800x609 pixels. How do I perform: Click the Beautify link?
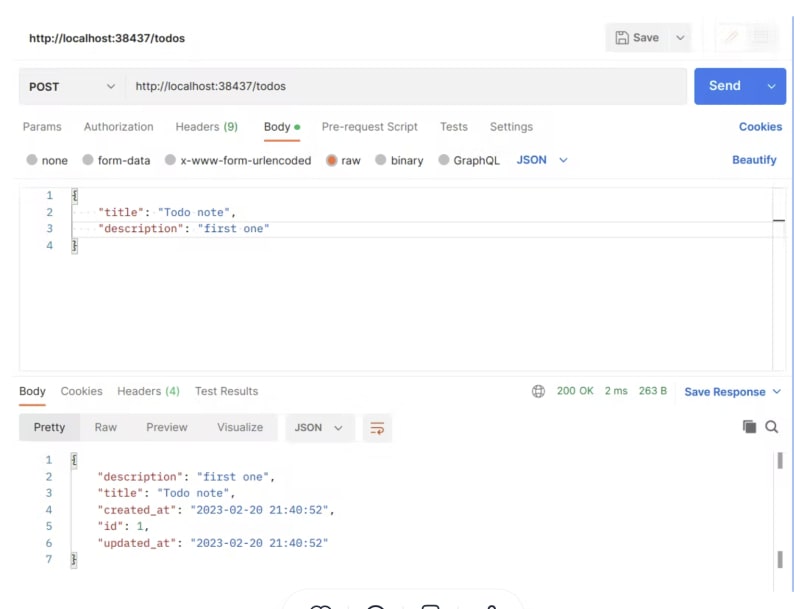tap(754, 160)
